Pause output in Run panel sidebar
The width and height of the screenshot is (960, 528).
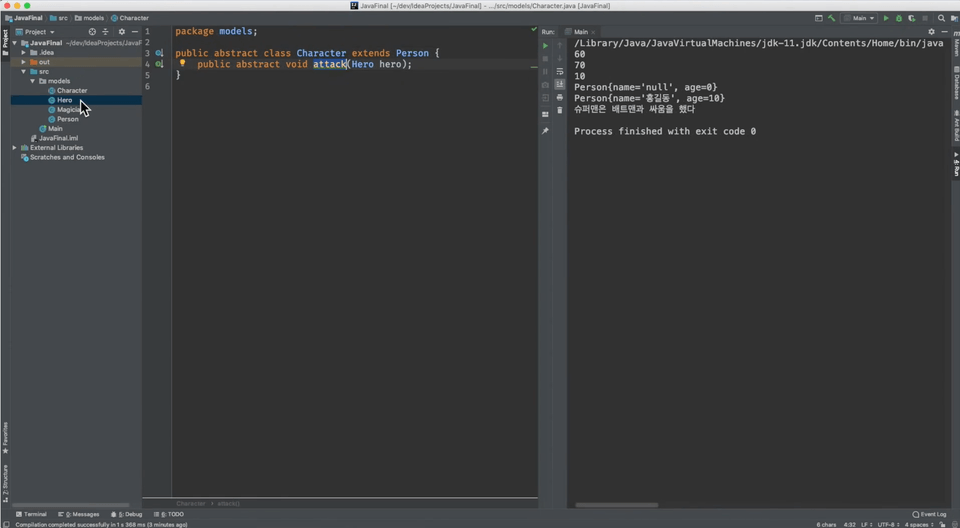(x=545, y=72)
